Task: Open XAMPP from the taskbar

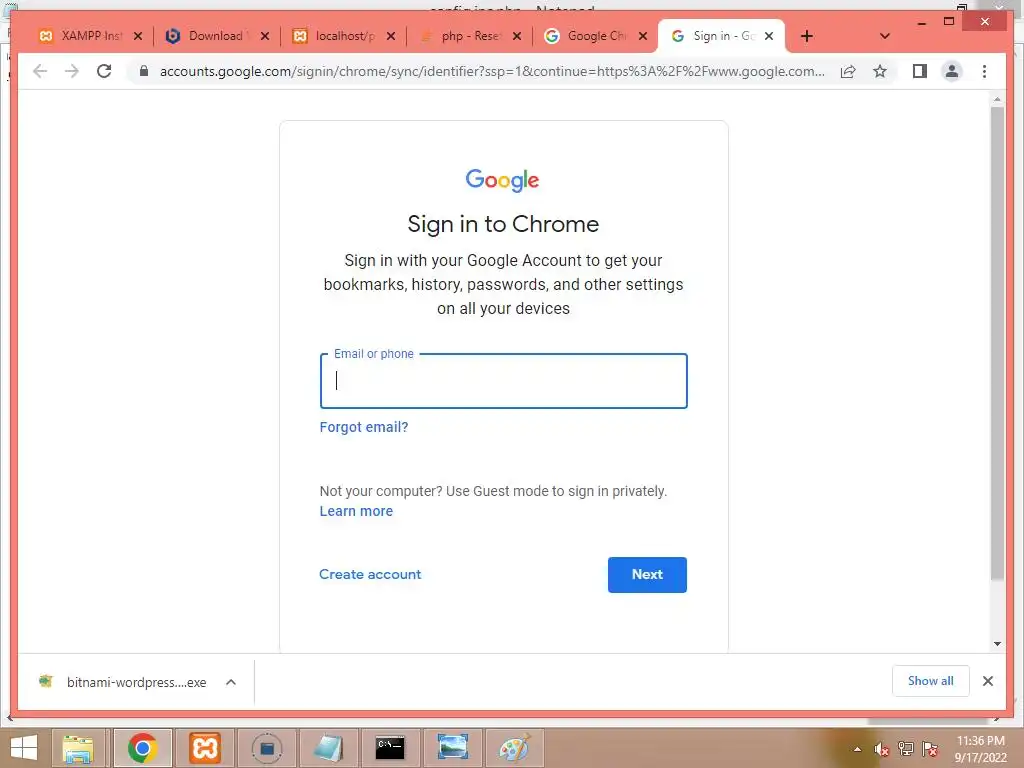Action: pos(205,748)
